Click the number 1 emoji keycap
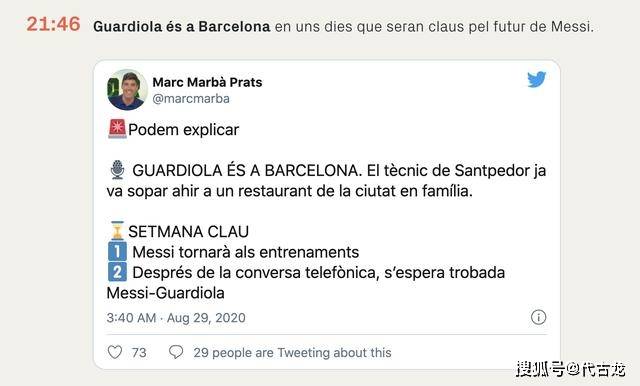The height and width of the screenshot is (386, 640). click(x=117, y=251)
